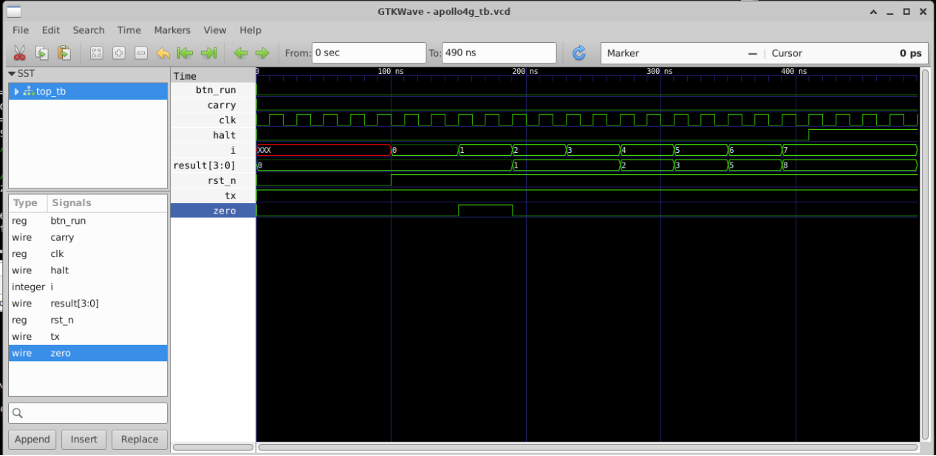The width and height of the screenshot is (936, 456).
Task: Click the Zoom Out icon
Action: [140, 53]
